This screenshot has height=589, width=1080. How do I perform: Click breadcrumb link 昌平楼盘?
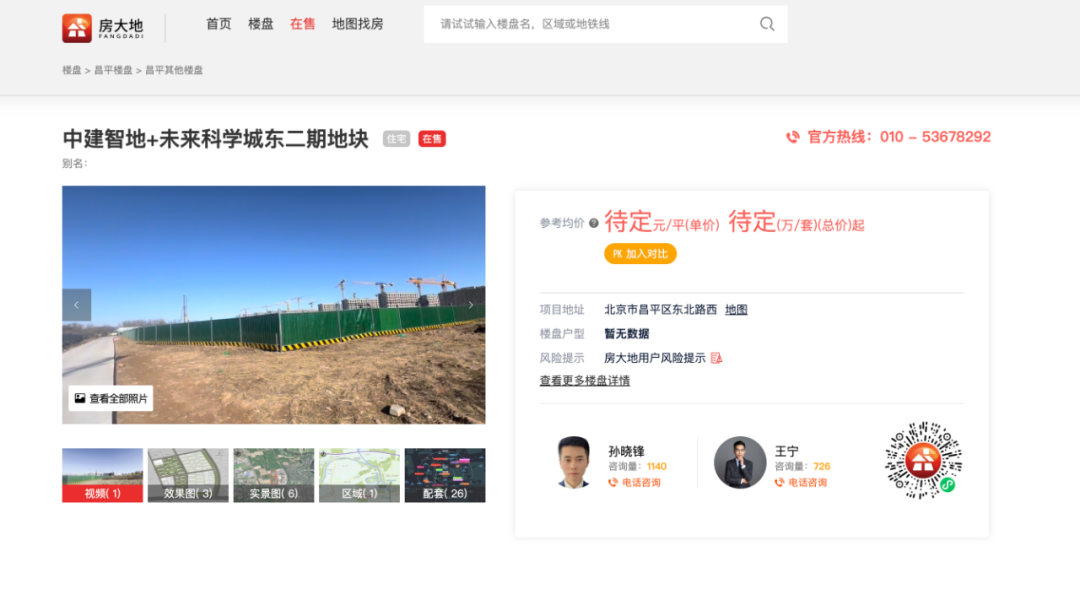point(113,70)
